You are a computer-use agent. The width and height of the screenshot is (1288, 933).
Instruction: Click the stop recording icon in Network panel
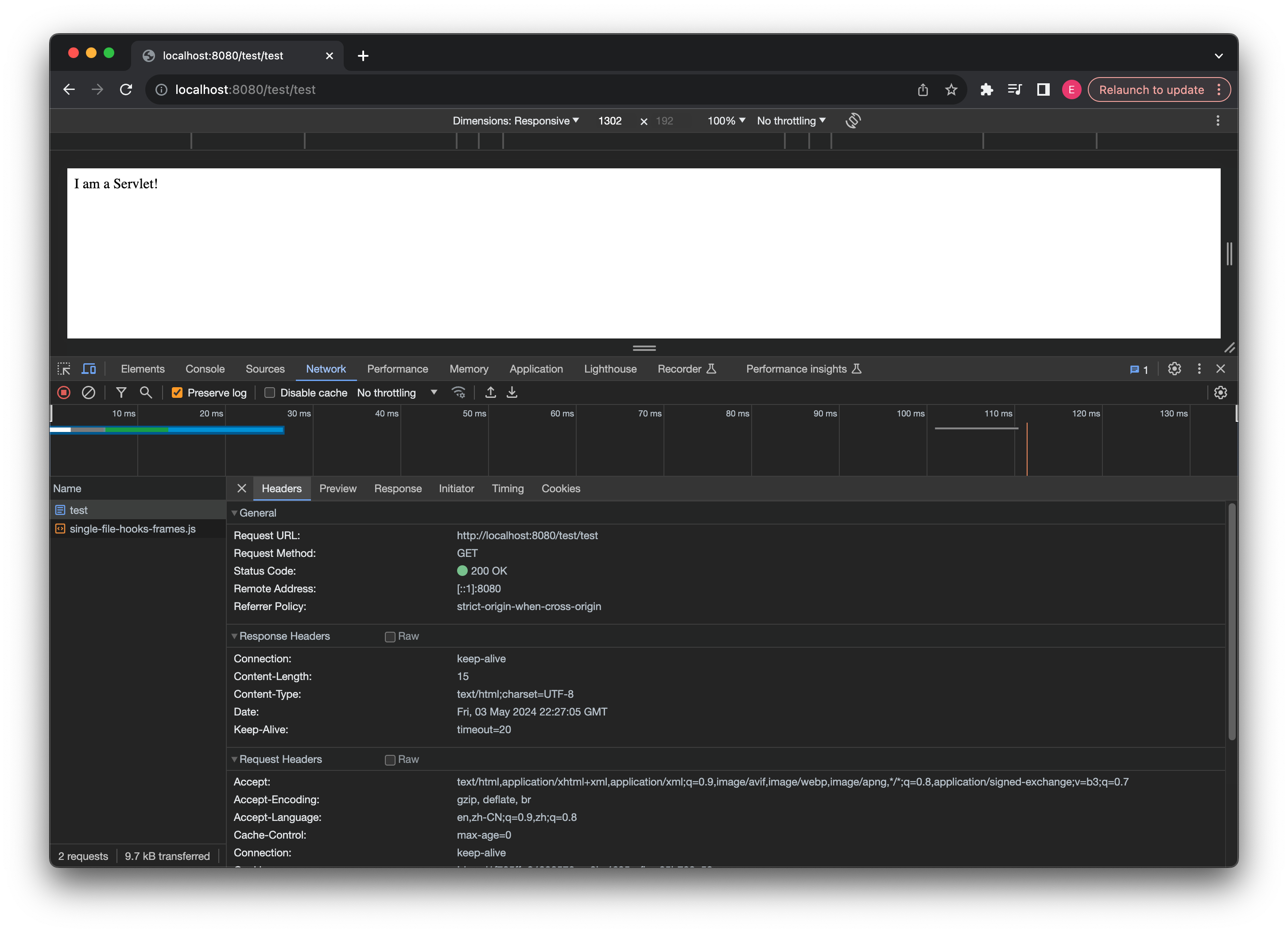tap(64, 392)
